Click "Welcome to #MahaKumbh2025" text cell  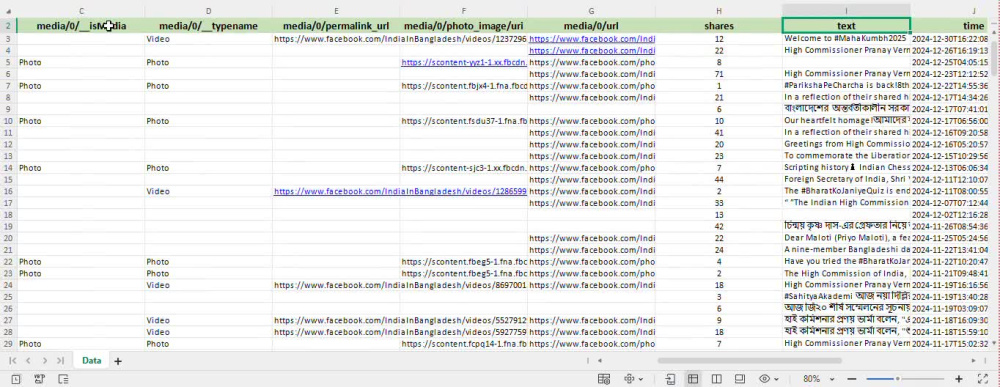pyautogui.click(x=846, y=39)
